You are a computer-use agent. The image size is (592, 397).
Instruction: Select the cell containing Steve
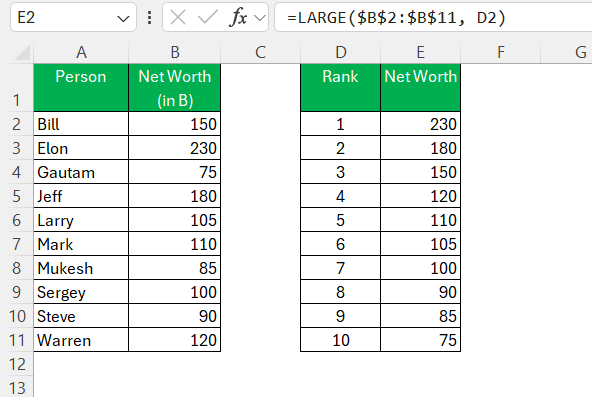coord(81,316)
